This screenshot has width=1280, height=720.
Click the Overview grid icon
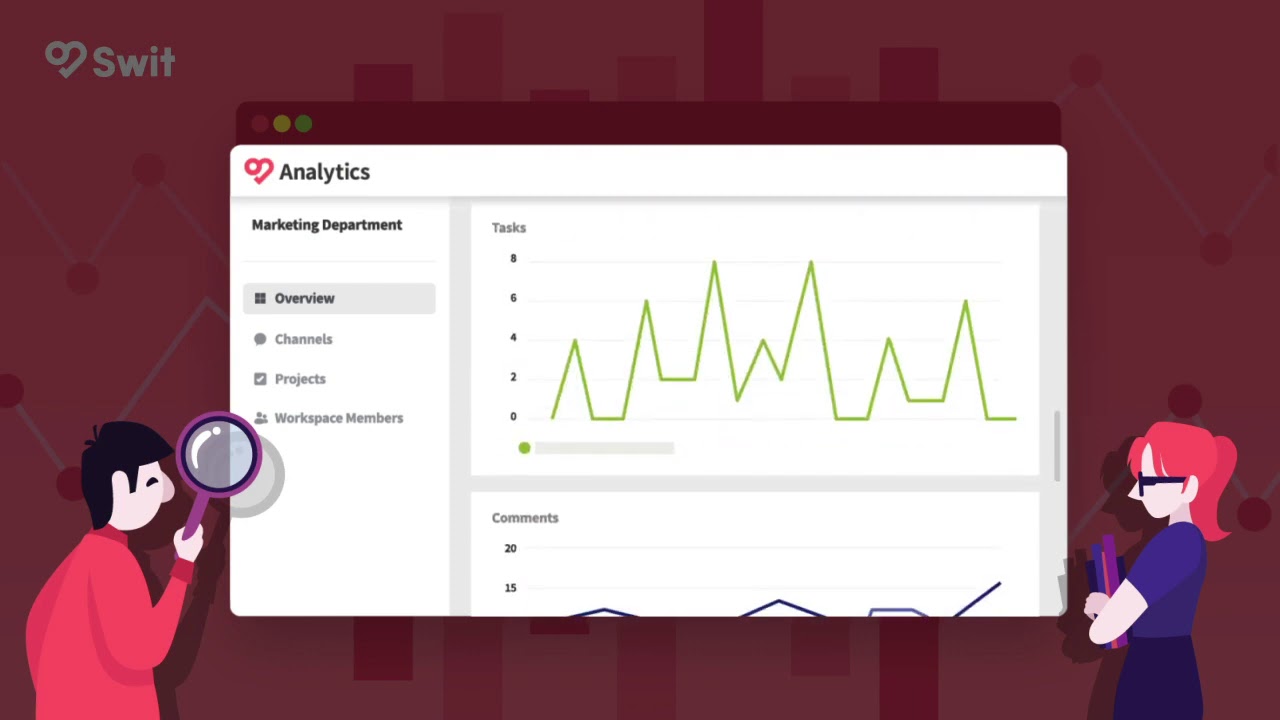[260, 298]
